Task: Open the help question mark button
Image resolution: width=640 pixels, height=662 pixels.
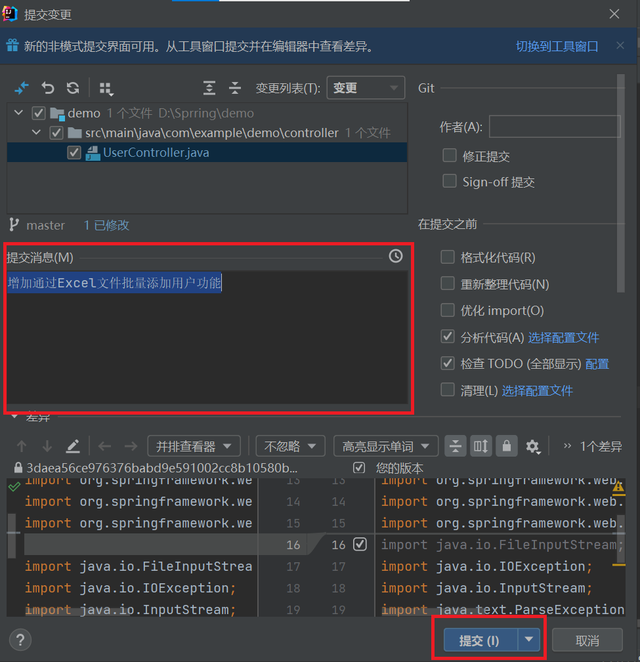Action: (20, 640)
